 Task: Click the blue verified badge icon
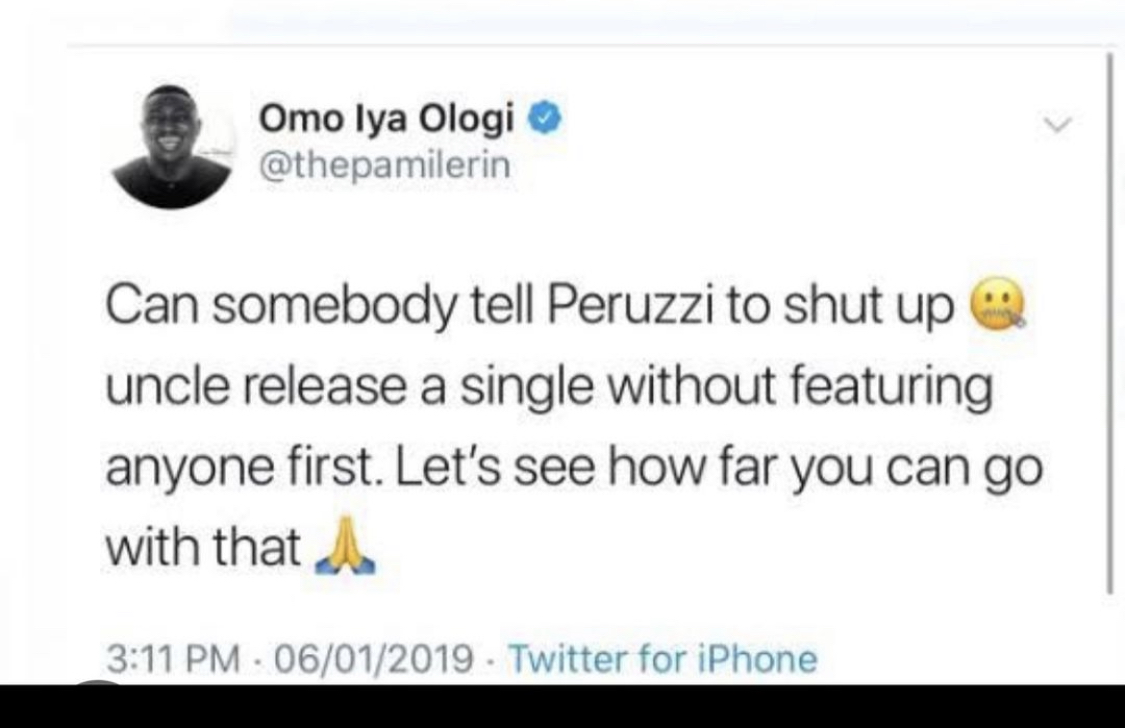(x=541, y=120)
